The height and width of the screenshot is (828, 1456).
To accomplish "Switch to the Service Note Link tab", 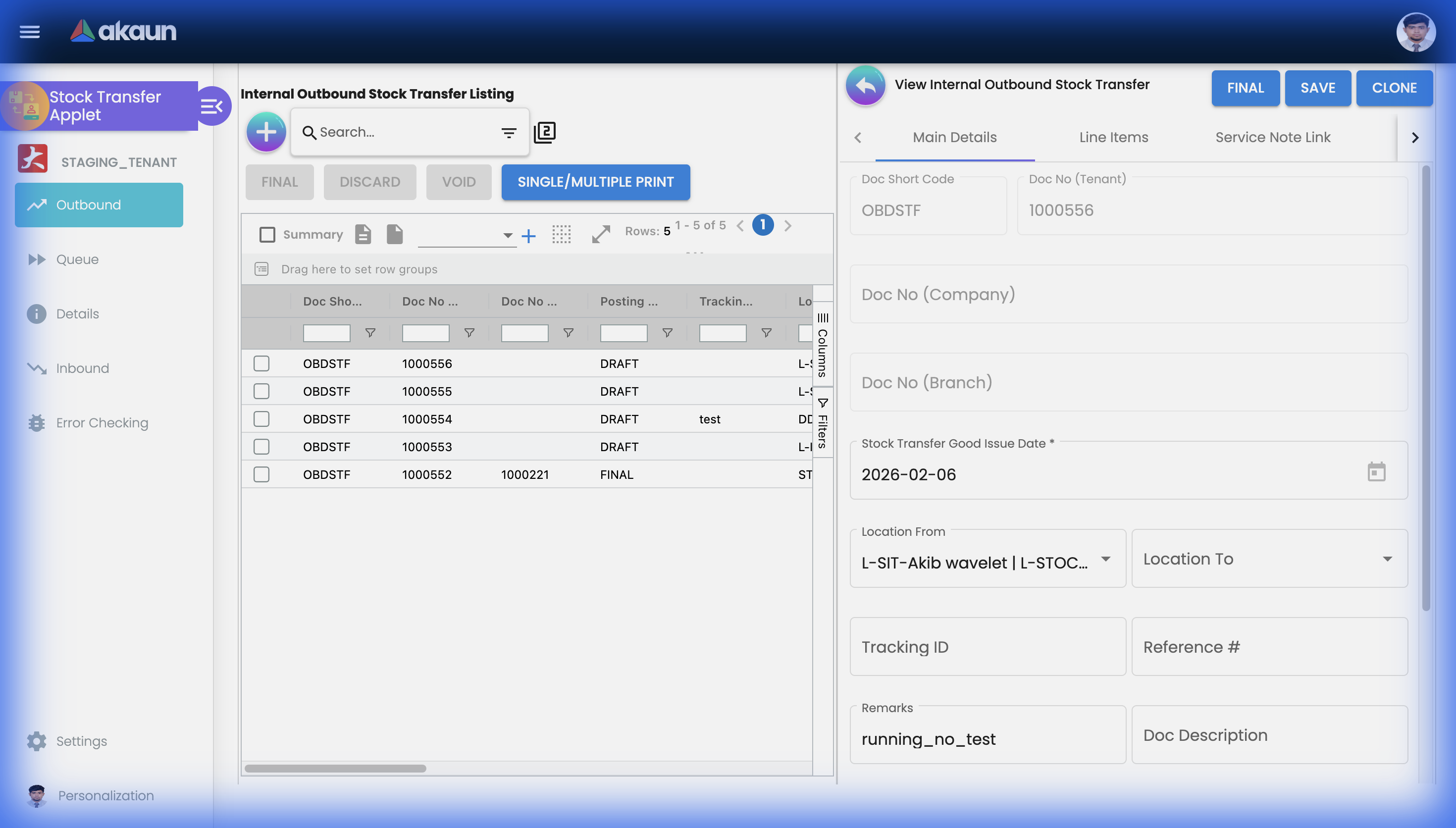I will point(1272,137).
